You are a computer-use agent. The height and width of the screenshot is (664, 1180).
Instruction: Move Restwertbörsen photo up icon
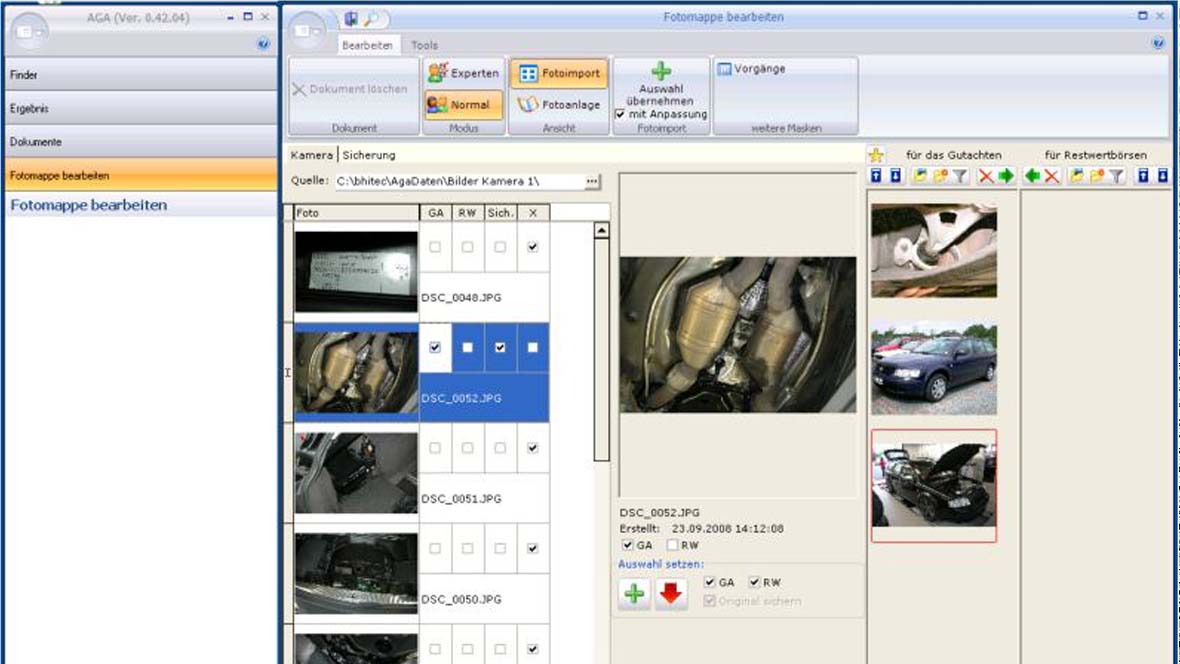[1143, 176]
